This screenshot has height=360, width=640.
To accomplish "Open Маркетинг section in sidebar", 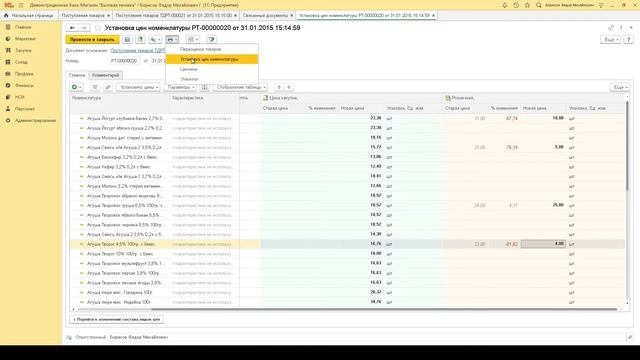I will pos(25,39).
